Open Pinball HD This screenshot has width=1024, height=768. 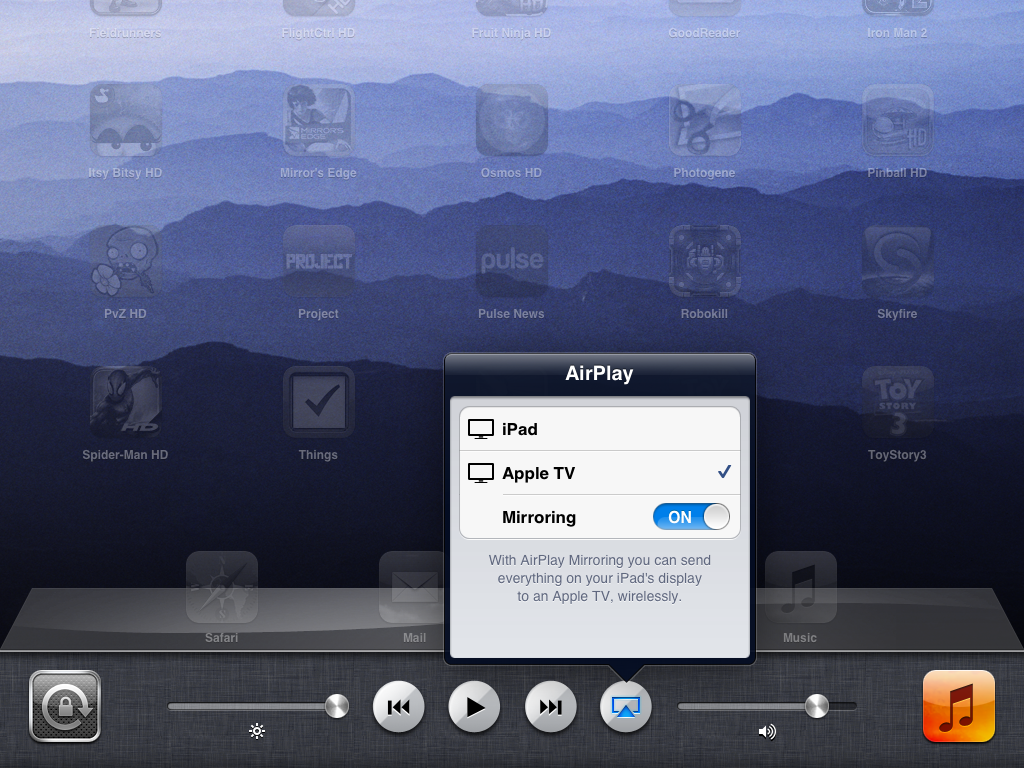(897, 120)
